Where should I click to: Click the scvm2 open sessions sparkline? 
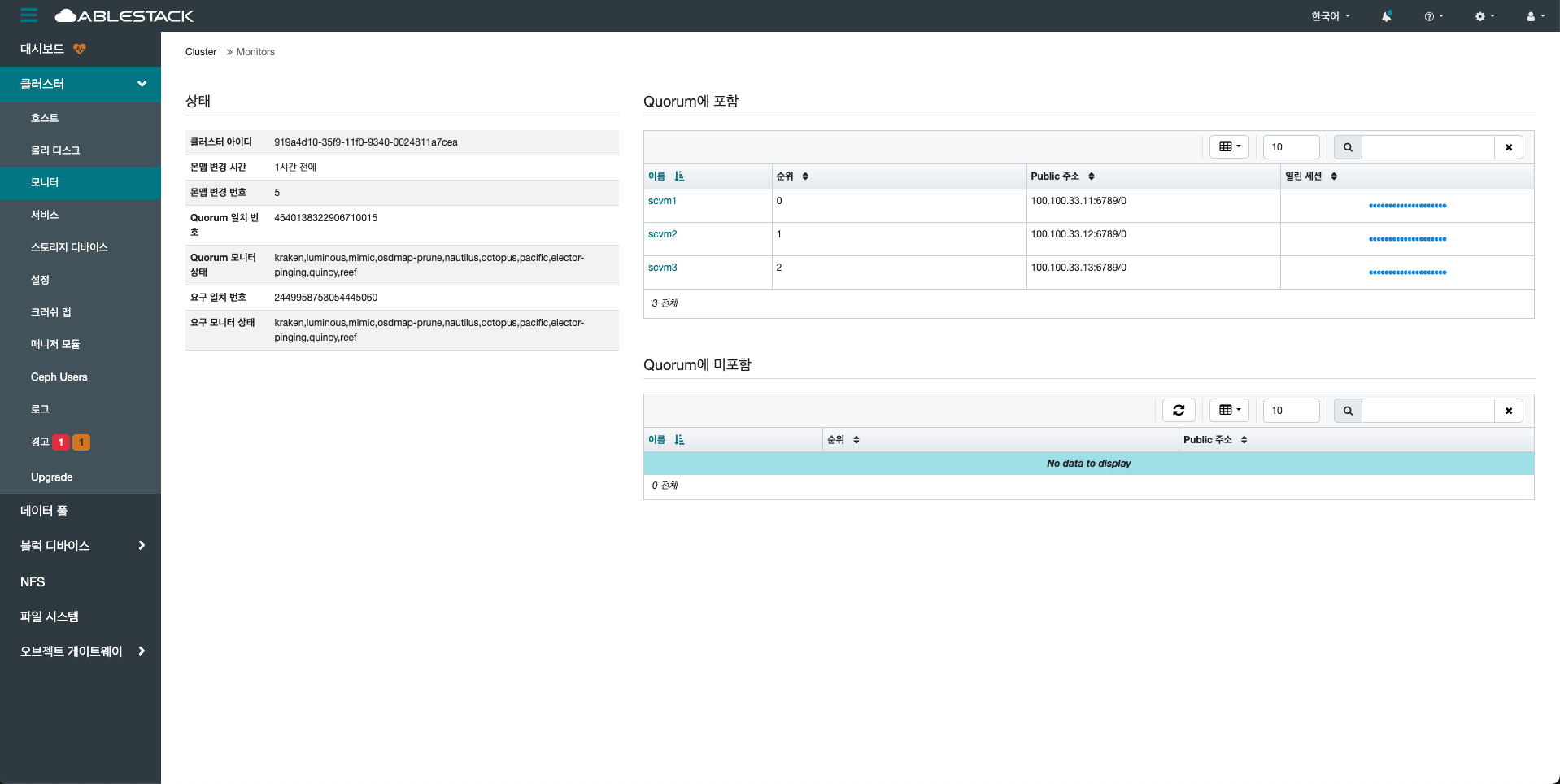1407,239
